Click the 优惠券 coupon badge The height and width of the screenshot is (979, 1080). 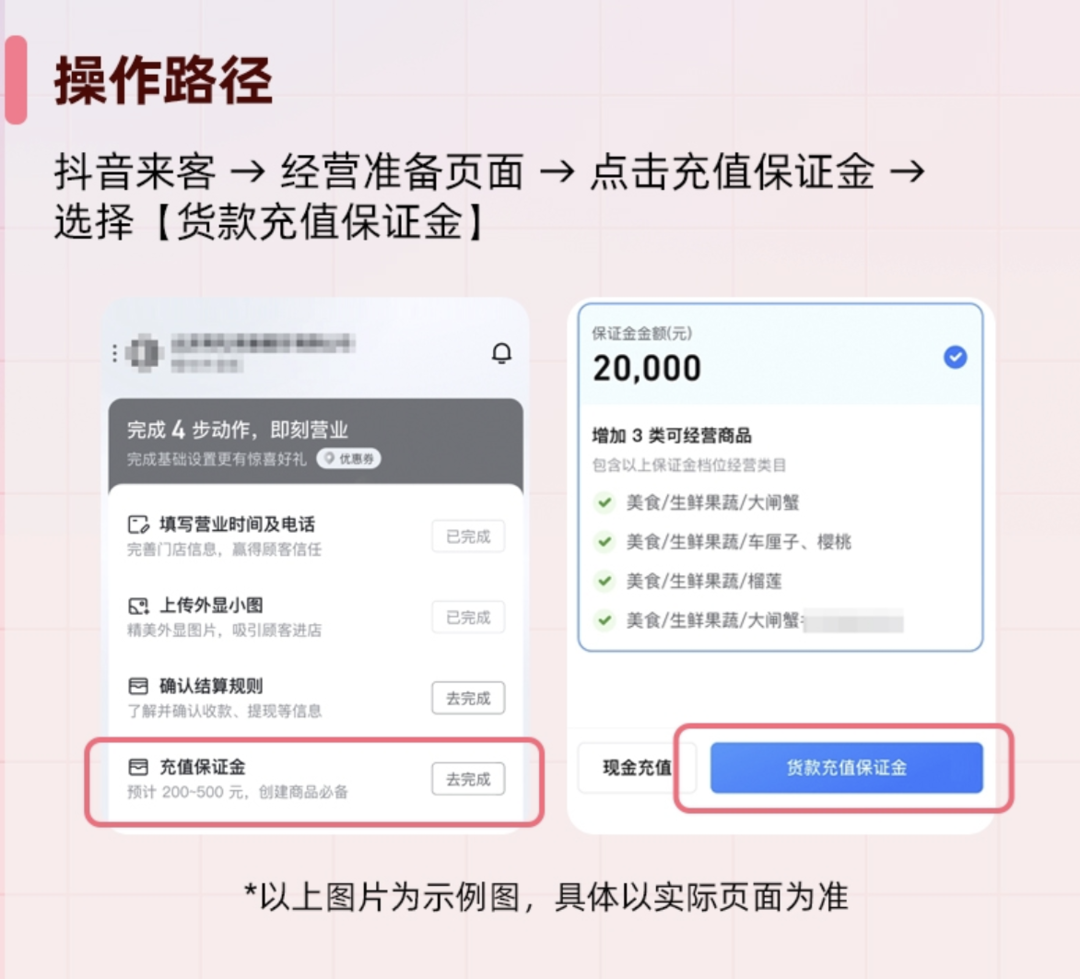click(349, 458)
